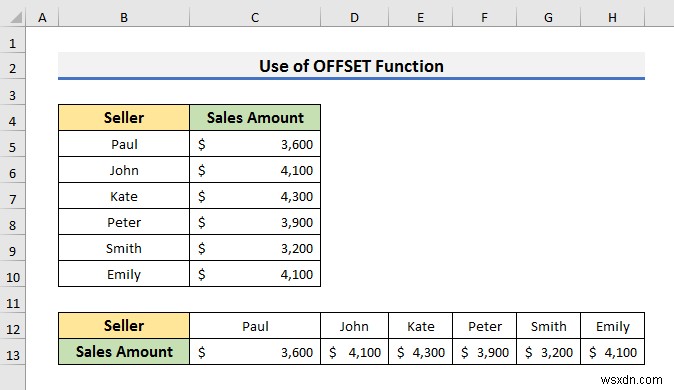This screenshot has width=674, height=390.
Task: Click the Select All corner triangle
Action: pyautogui.click(x=16, y=18)
